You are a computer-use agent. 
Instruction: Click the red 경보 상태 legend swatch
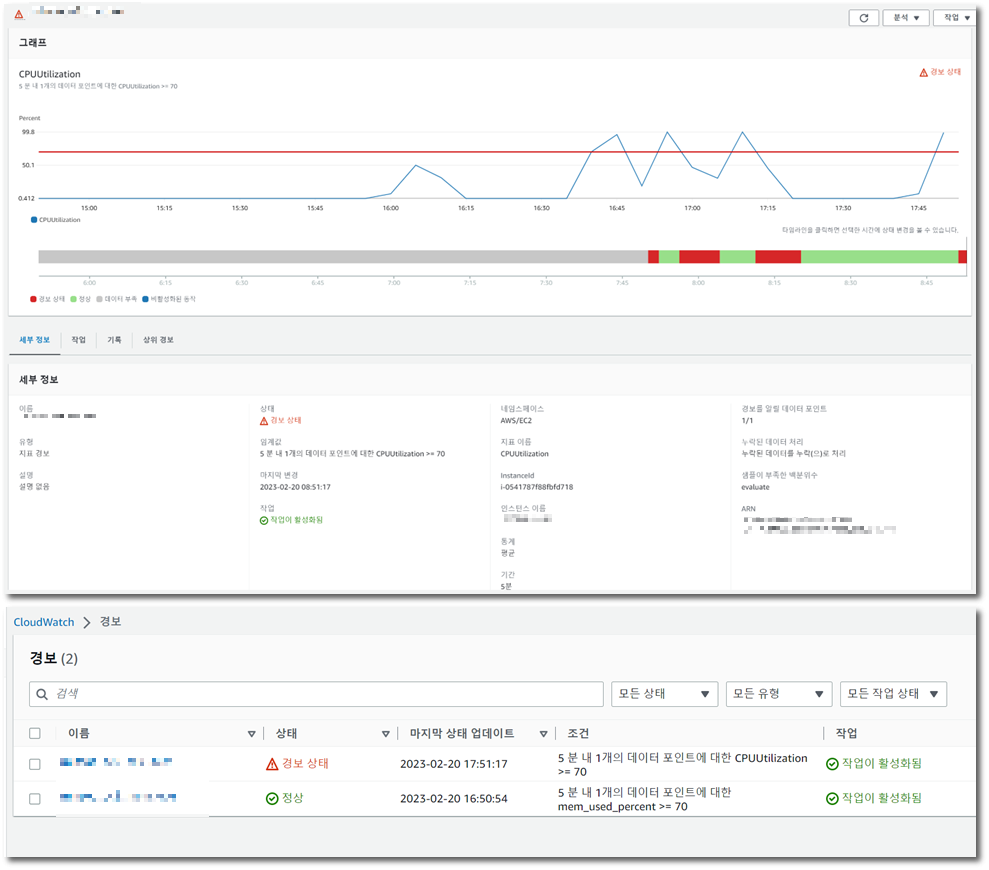click(x=33, y=299)
